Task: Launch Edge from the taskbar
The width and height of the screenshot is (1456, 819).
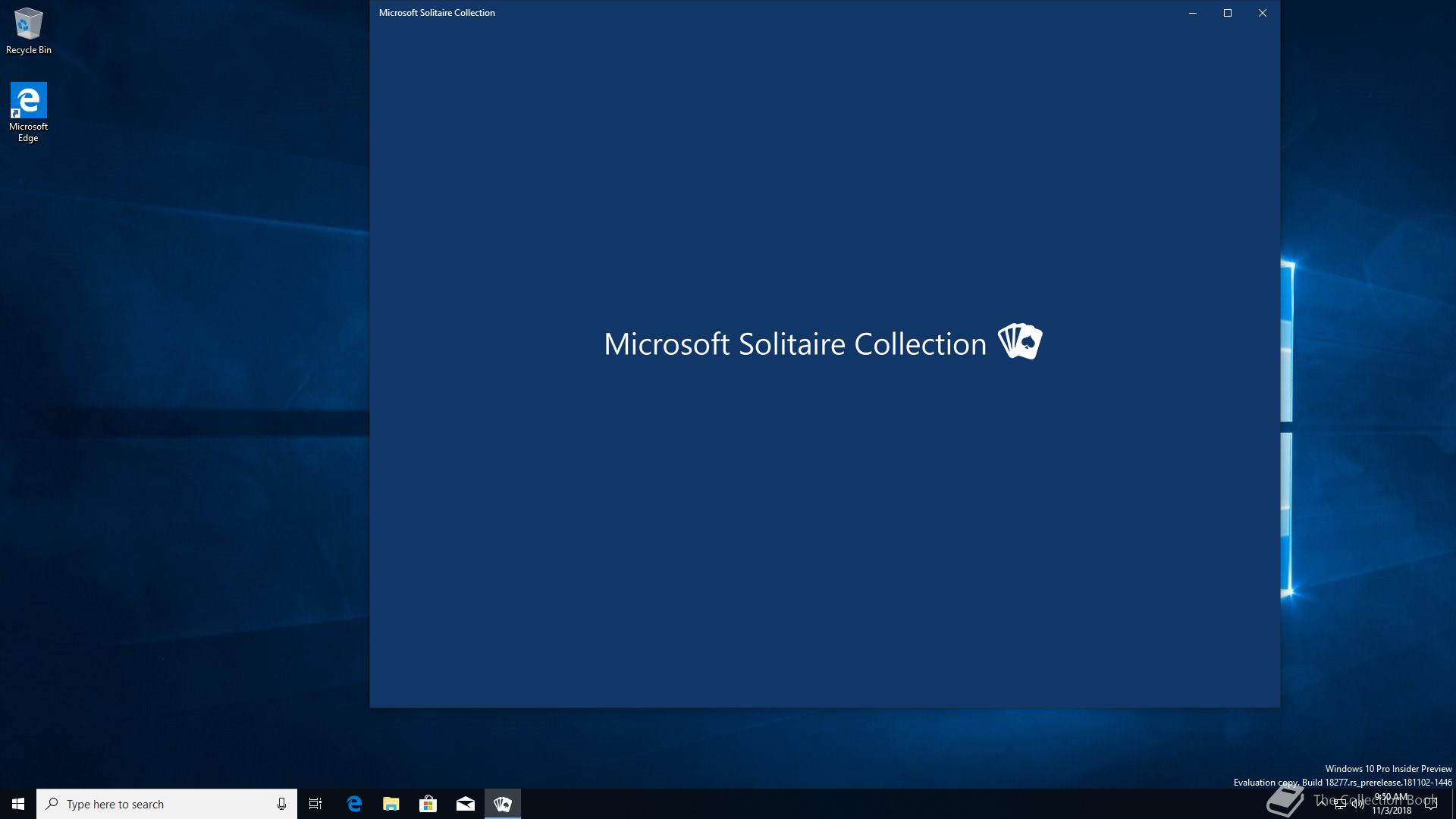Action: (354, 804)
